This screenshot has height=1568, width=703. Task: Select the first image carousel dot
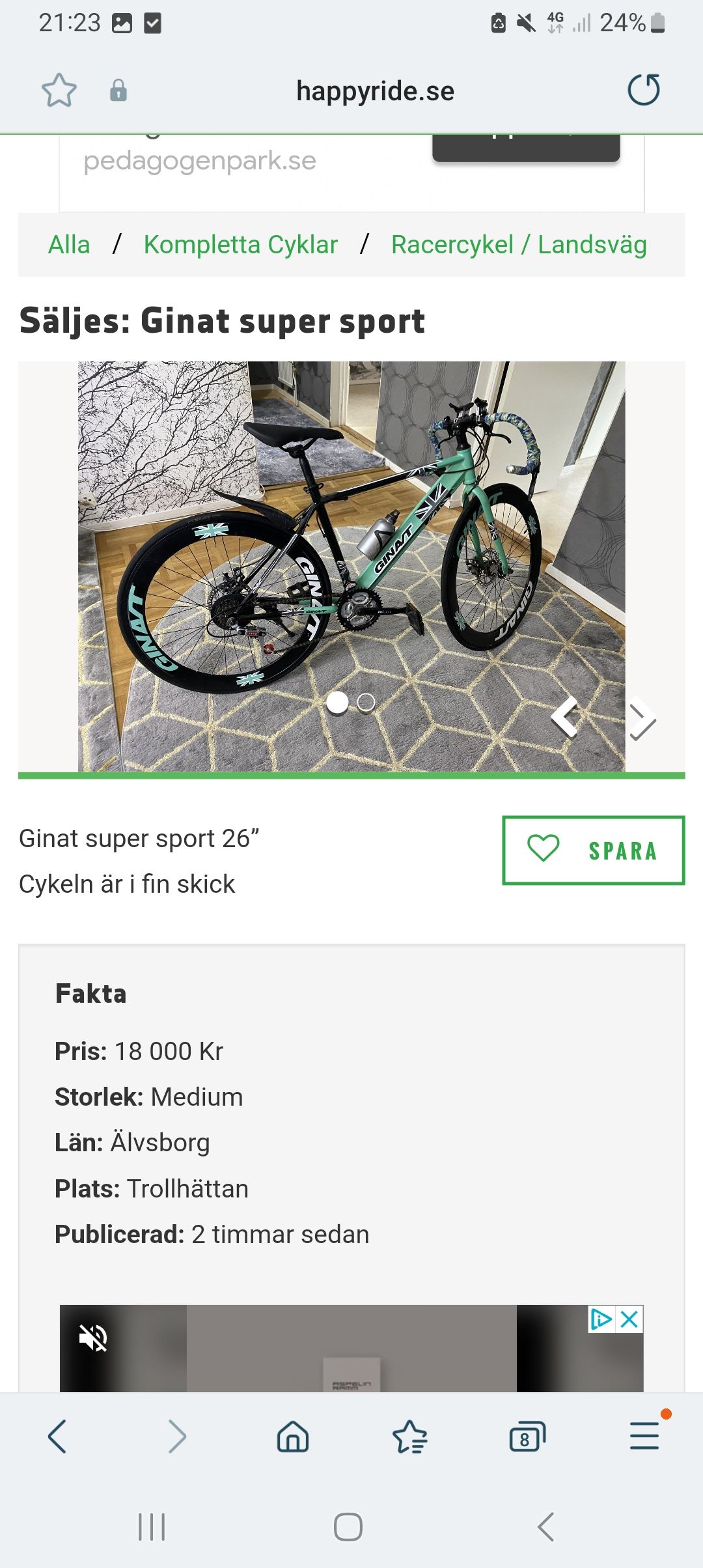coord(337,702)
